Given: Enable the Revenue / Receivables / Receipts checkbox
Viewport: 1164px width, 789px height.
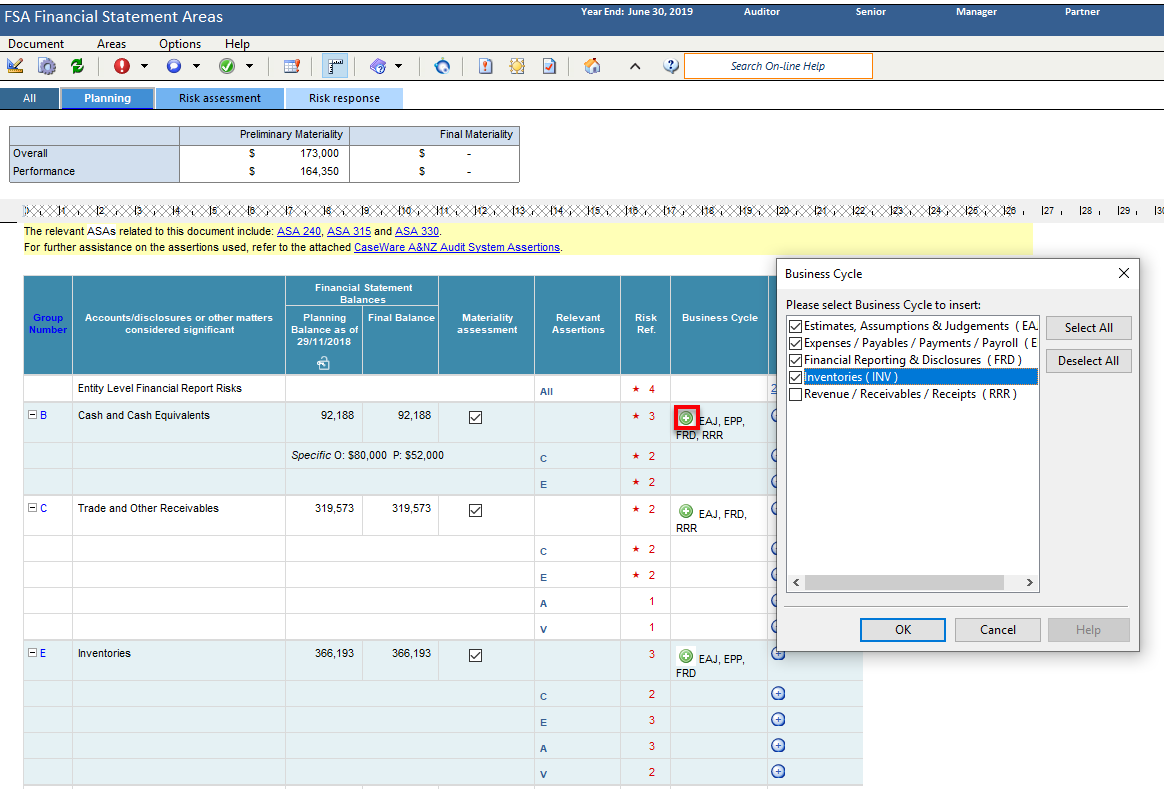Looking at the screenshot, I should pyautogui.click(x=795, y=394).
